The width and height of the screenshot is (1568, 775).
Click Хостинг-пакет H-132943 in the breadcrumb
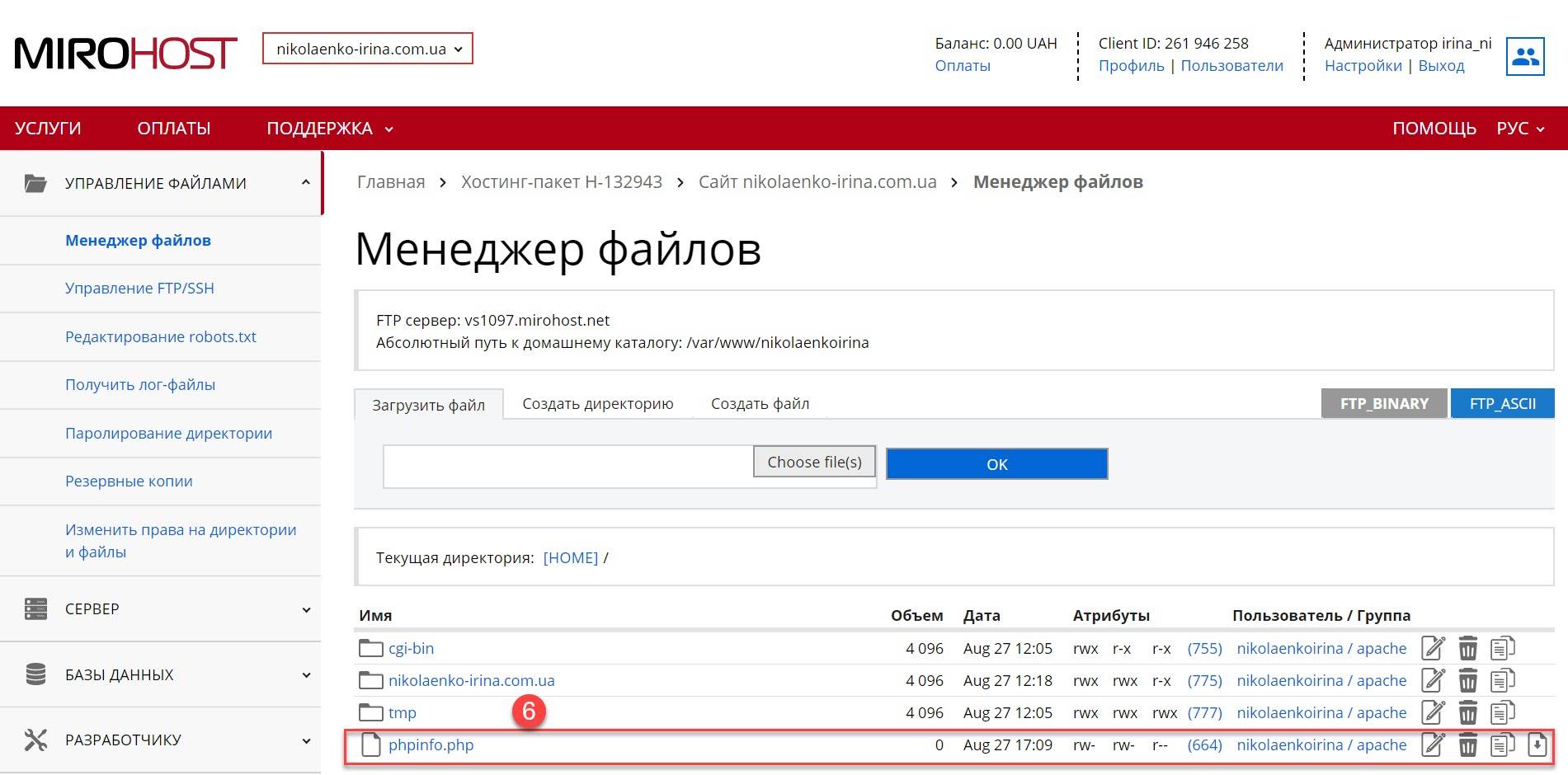point(562,182)
